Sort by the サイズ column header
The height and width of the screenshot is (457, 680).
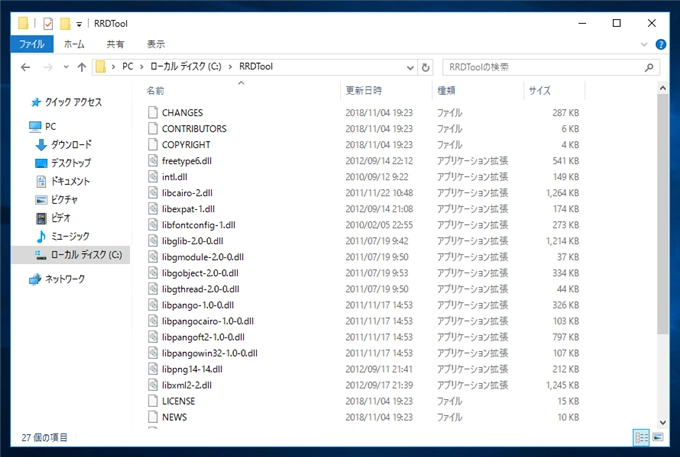(x=539, y=91)
